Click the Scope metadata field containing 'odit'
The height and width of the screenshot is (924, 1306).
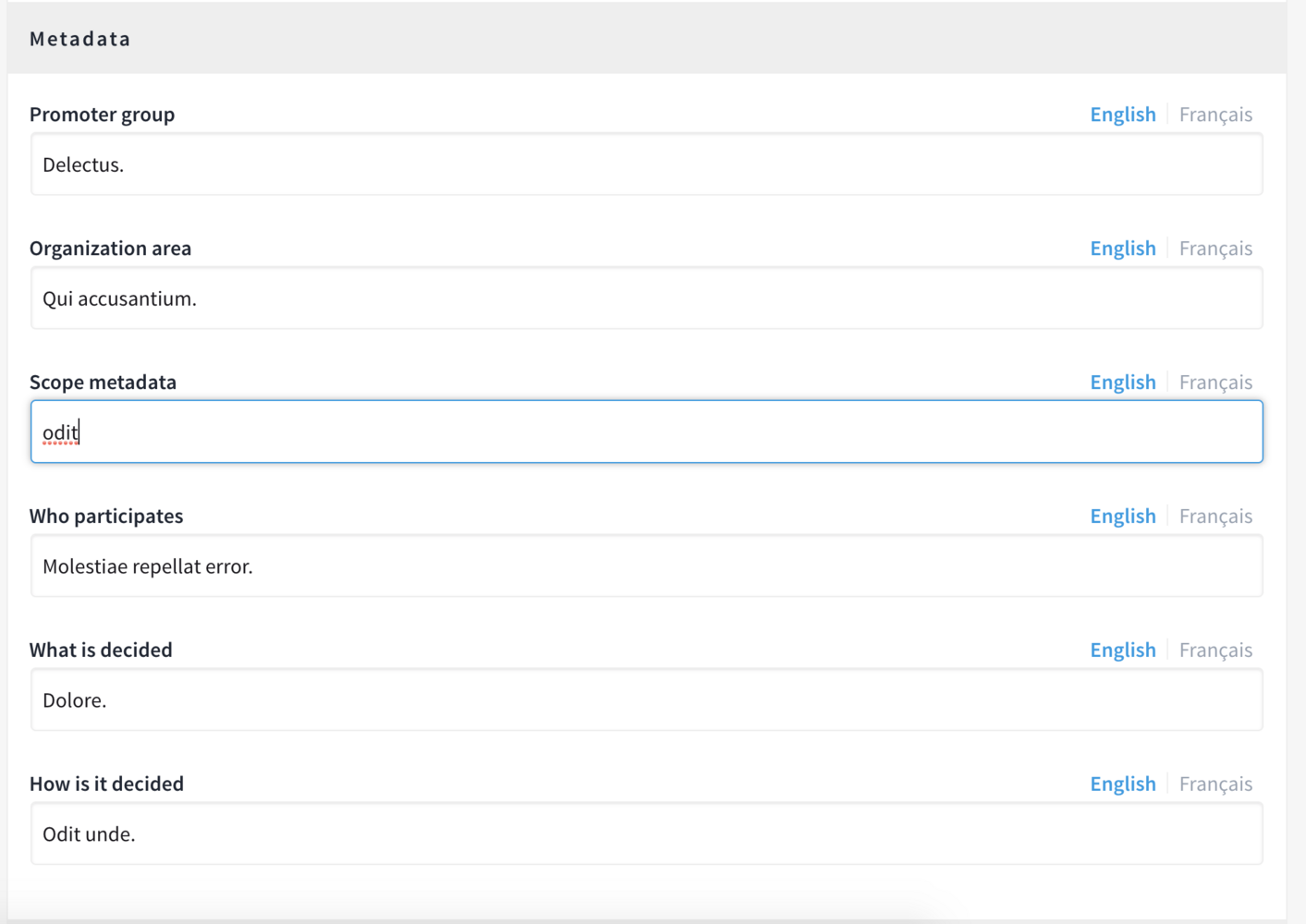[x=646, y=432]
